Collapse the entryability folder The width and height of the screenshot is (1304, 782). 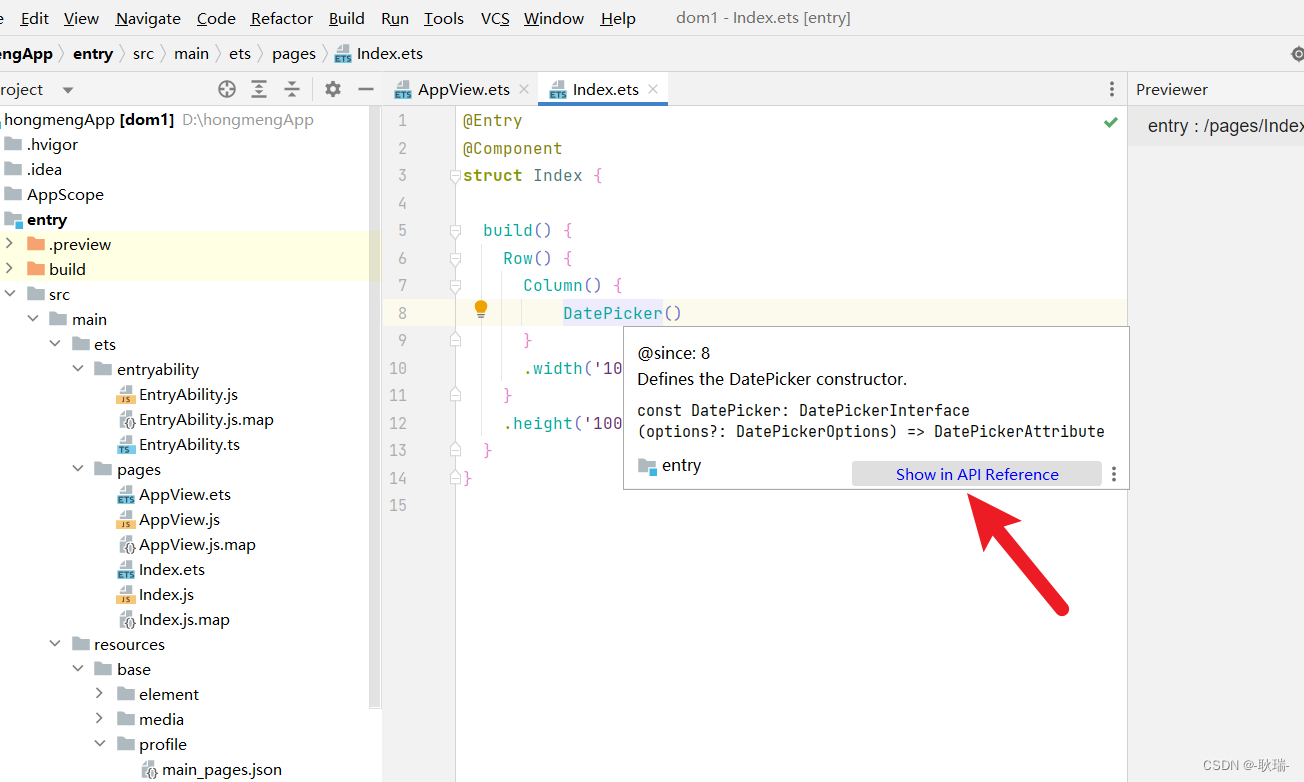[x=78, y=369]
